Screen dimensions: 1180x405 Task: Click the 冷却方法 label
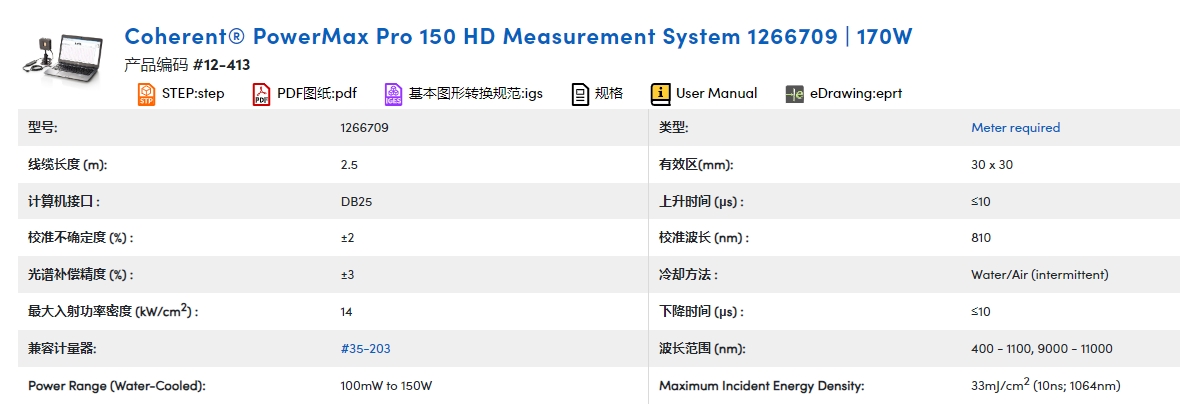tap(688, 275)
